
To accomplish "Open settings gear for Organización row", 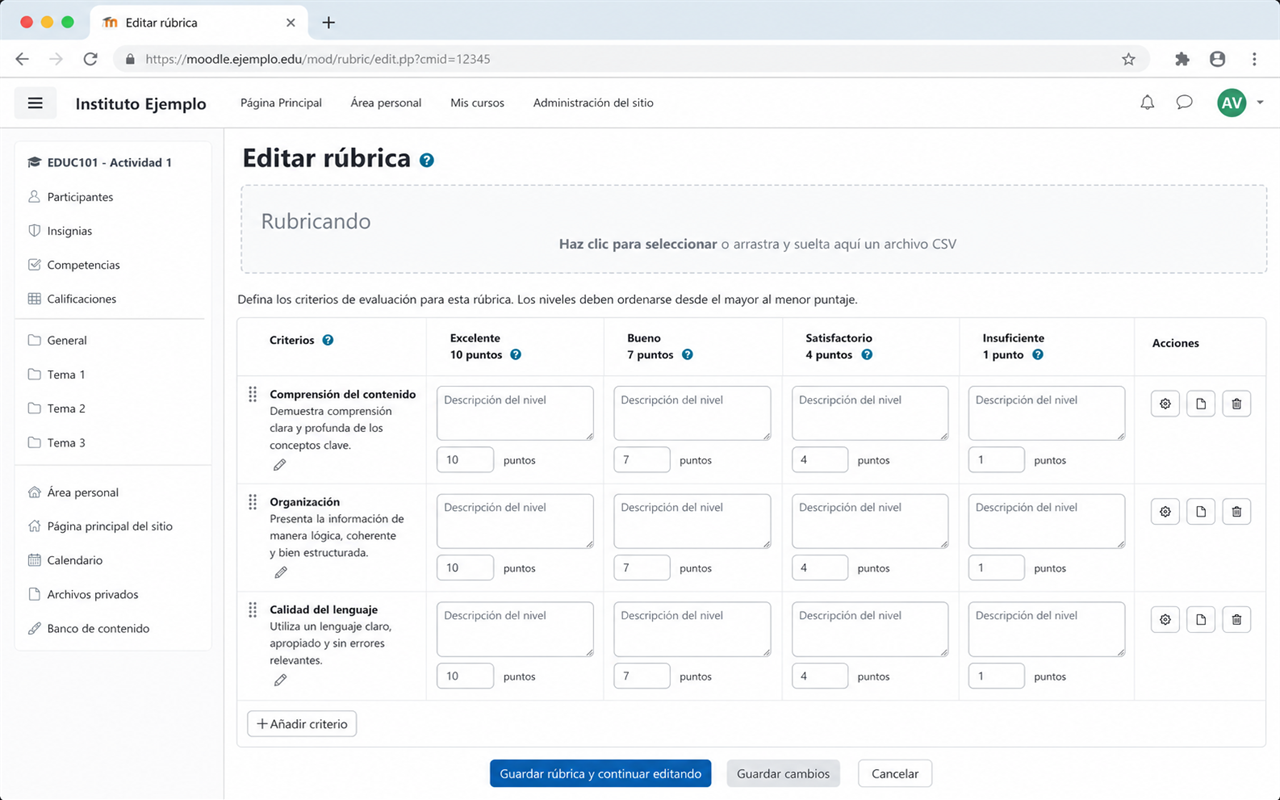I will point(1165,512).
